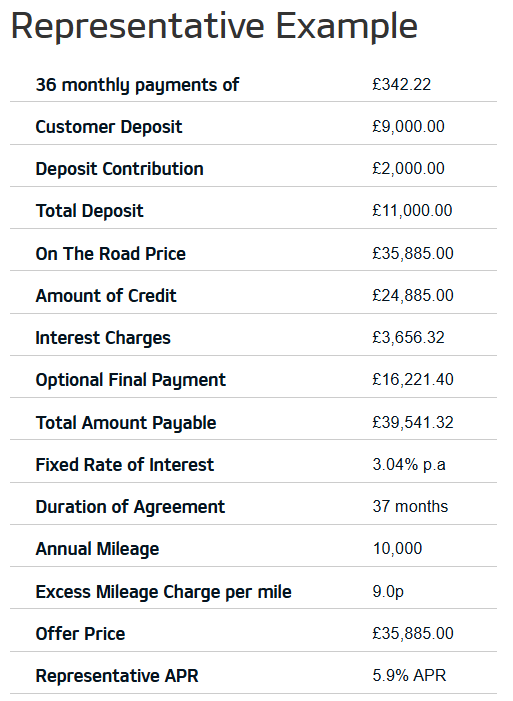
Task: Click the 10,000 annual mileage value
Action: pyautogui.click(x=398, y=549)
